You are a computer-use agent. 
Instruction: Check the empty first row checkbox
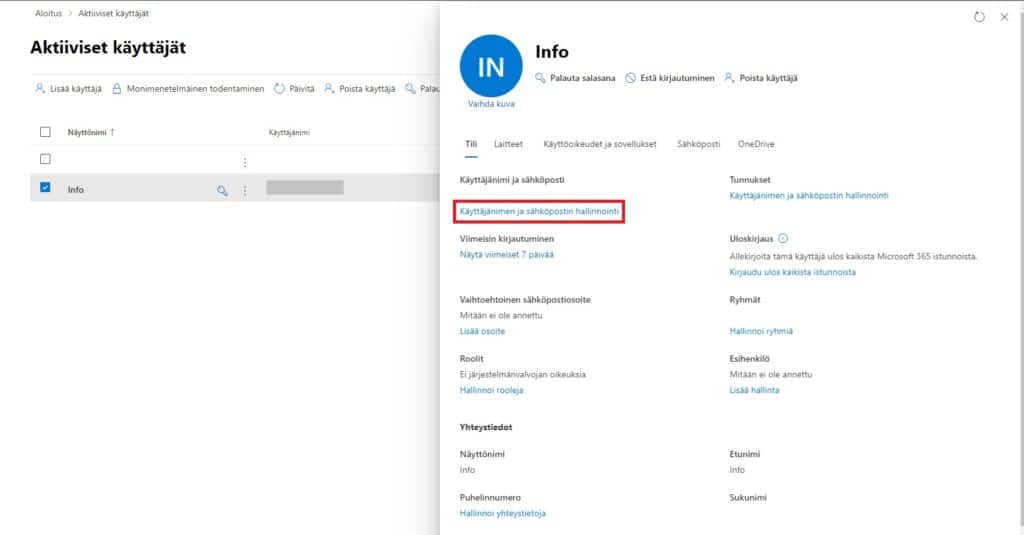[44, 159]
